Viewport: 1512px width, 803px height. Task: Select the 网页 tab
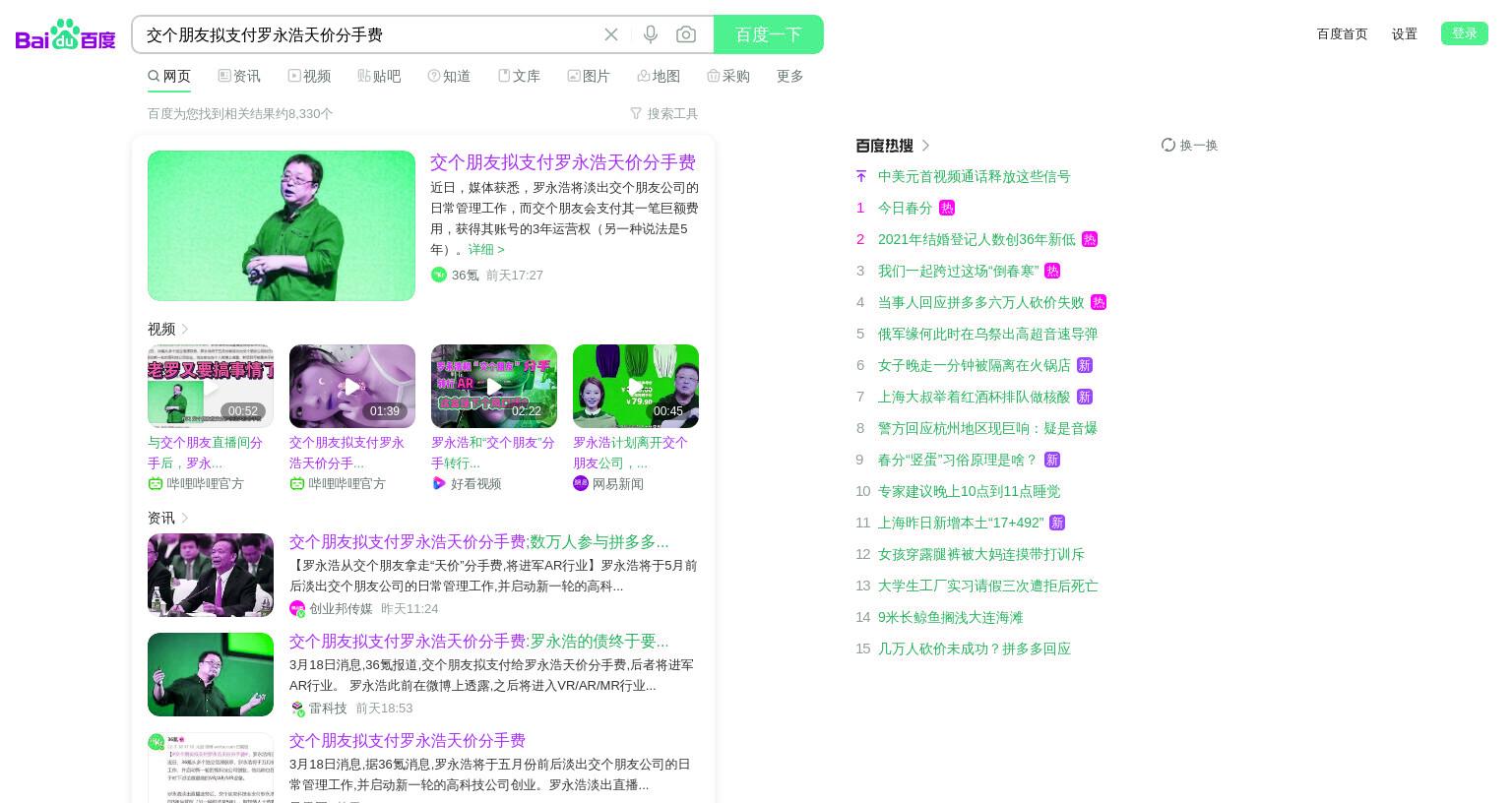169,76
